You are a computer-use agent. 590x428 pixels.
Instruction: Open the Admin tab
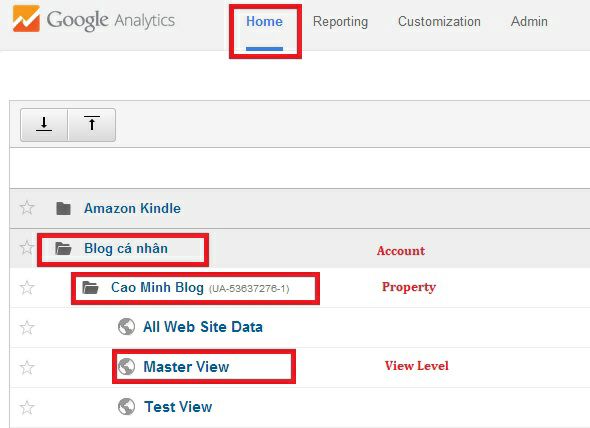(529, 21)
